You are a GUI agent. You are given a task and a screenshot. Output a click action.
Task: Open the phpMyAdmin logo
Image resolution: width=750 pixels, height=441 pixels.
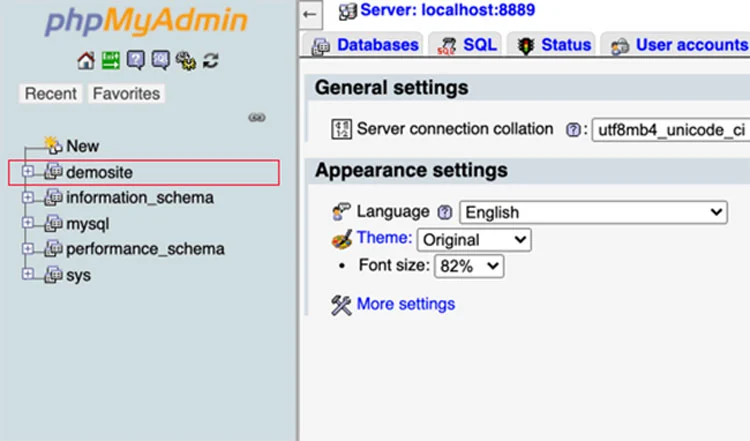click(146, 22)
